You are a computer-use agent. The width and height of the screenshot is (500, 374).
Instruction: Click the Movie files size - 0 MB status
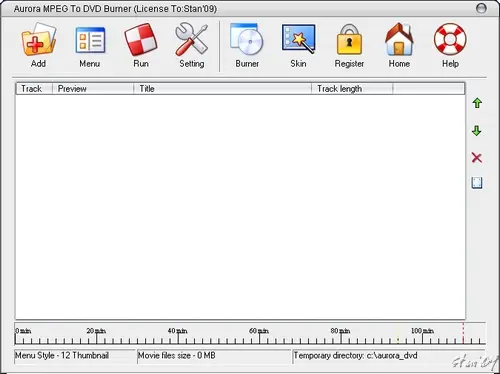177,355
